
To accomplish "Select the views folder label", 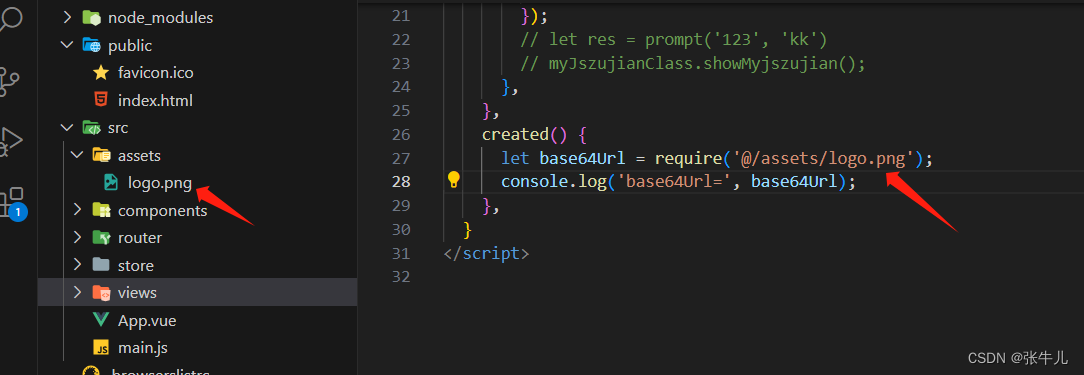I will [137, 293].
